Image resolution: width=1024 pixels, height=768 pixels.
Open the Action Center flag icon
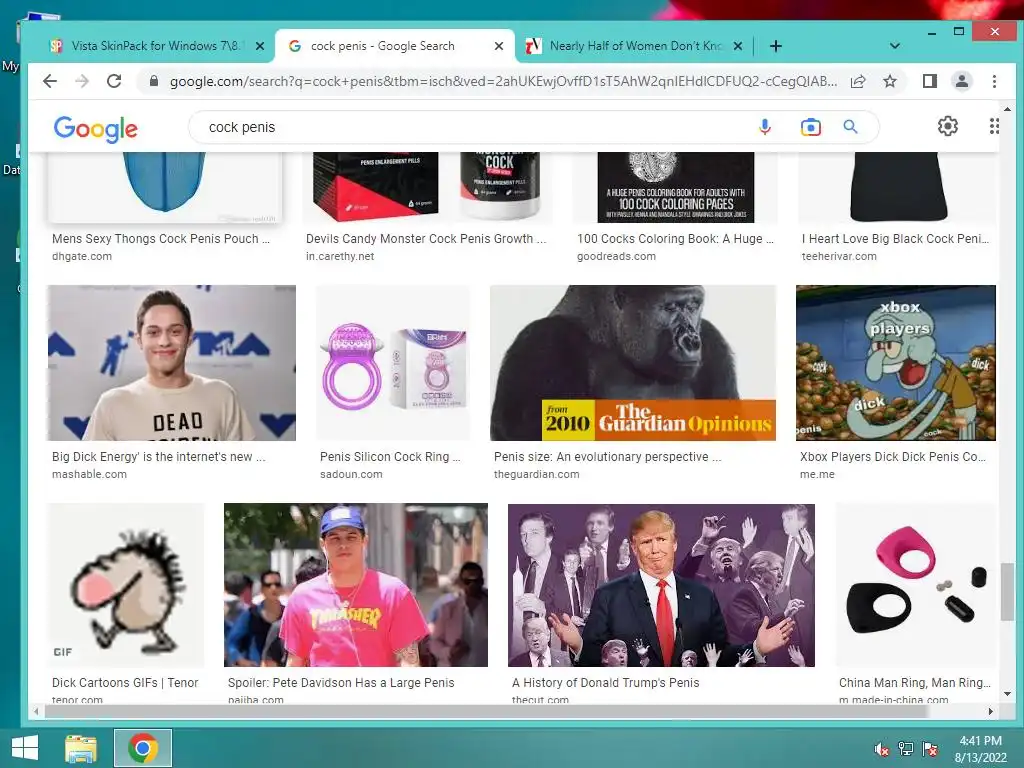[930, 749]
